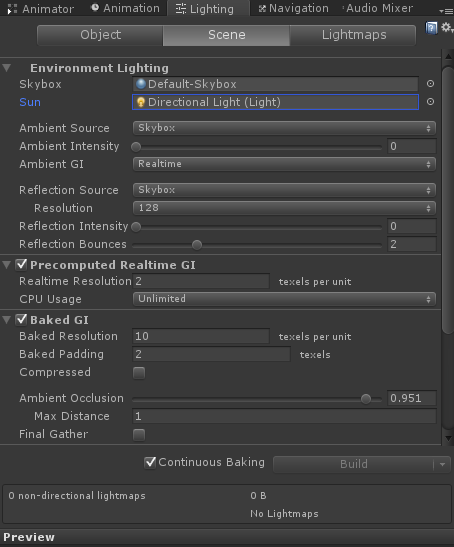454x547 pixels.
Task: Enable the Final Gather checkbox
Action: pos(139,435)
